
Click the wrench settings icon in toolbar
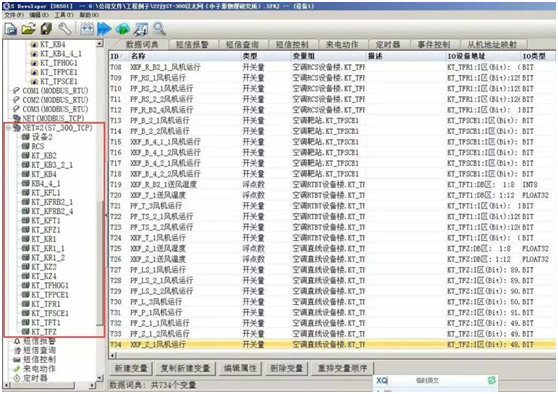pyautogui.click(x=65, y=29)
